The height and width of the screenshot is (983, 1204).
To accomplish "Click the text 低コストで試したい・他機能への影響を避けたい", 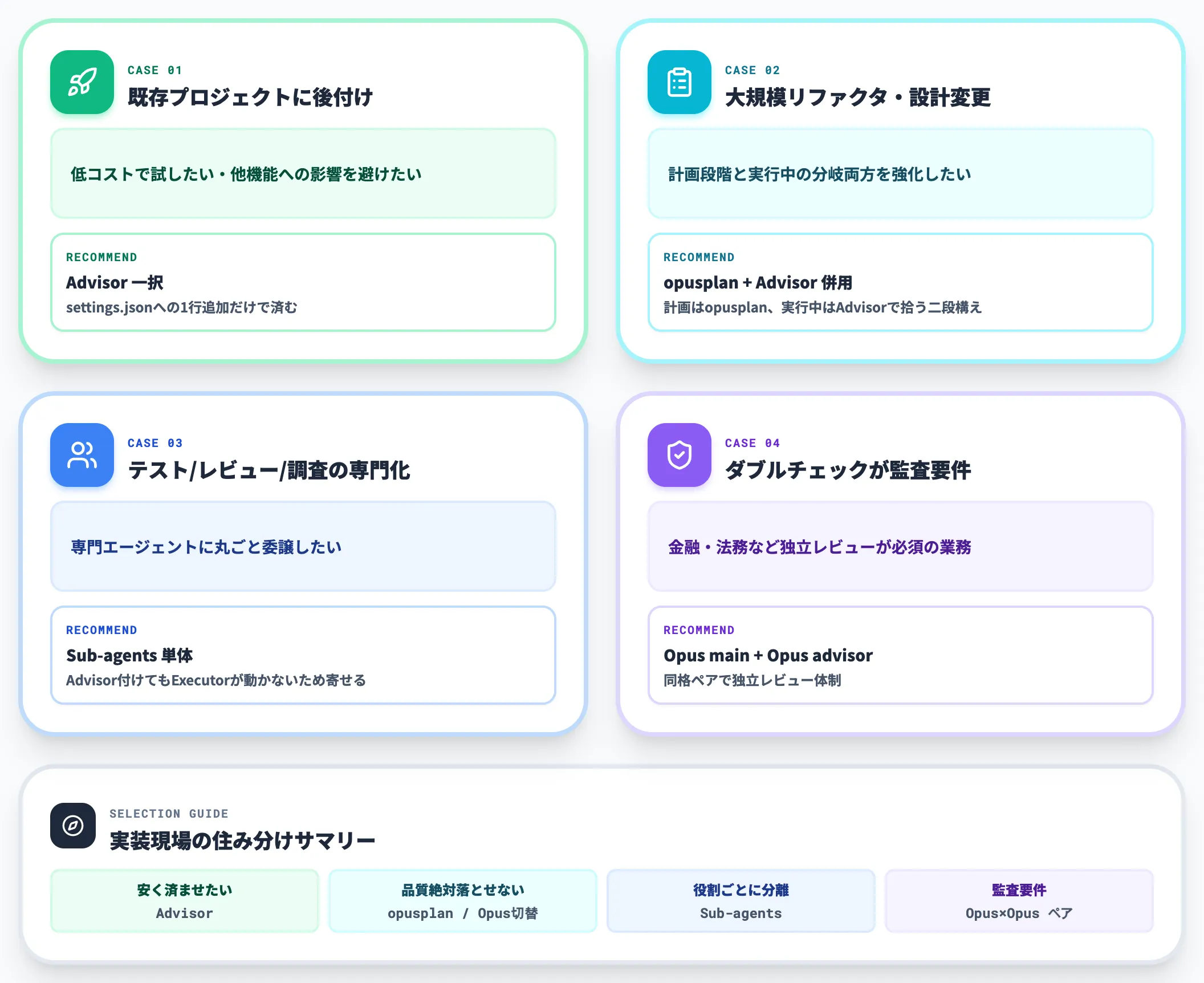I will [x=246, y=174].
